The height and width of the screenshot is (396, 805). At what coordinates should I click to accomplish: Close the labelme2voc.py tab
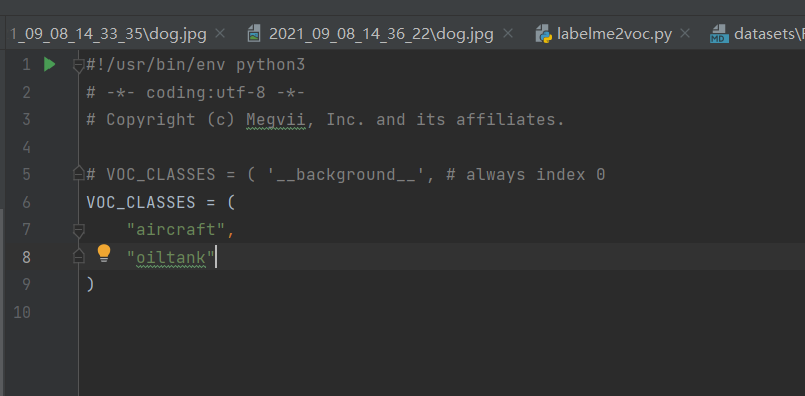point(684,34)
